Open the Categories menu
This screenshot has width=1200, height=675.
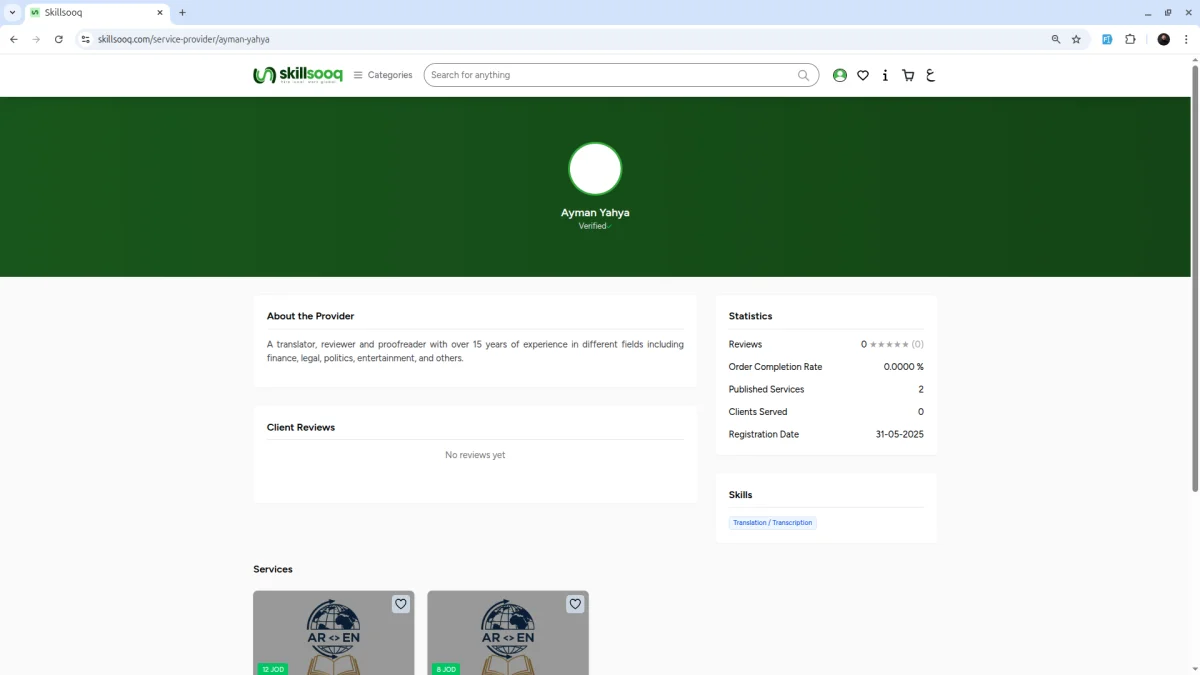(x=383, y=75)
